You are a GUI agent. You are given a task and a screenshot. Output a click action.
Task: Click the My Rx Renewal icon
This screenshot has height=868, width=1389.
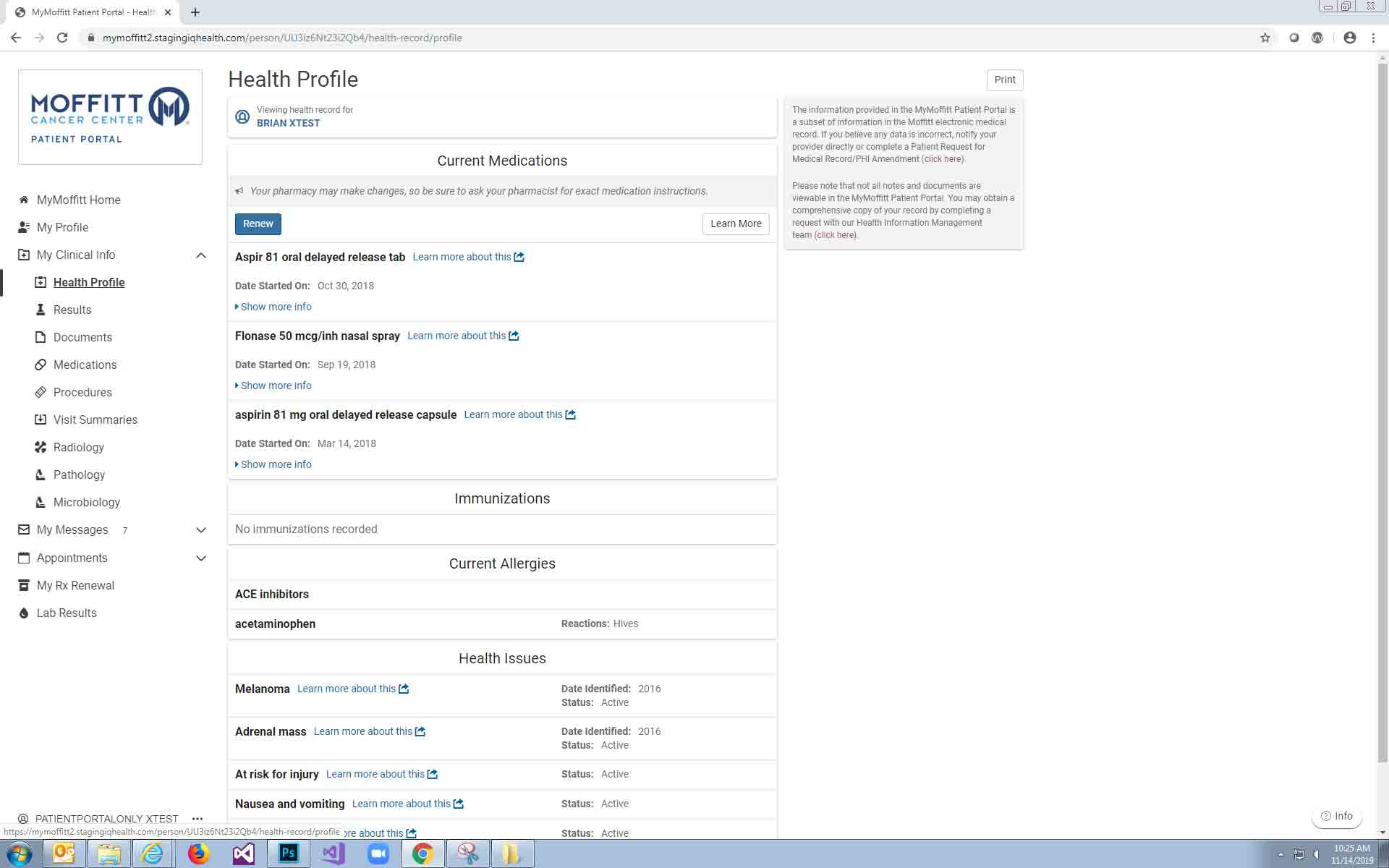pyautogui.click(x=24, y=585)
